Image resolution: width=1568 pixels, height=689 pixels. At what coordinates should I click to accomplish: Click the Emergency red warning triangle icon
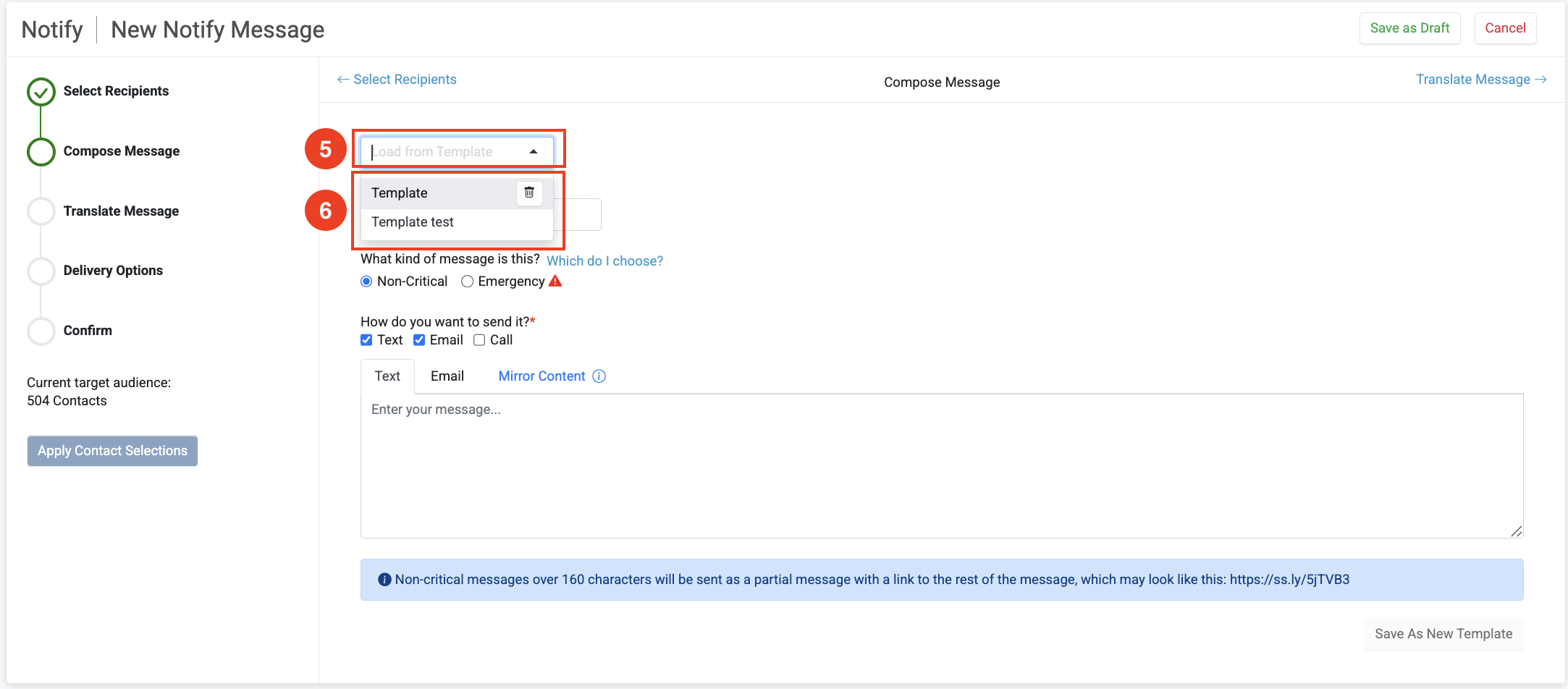click(x=555, y=282)
